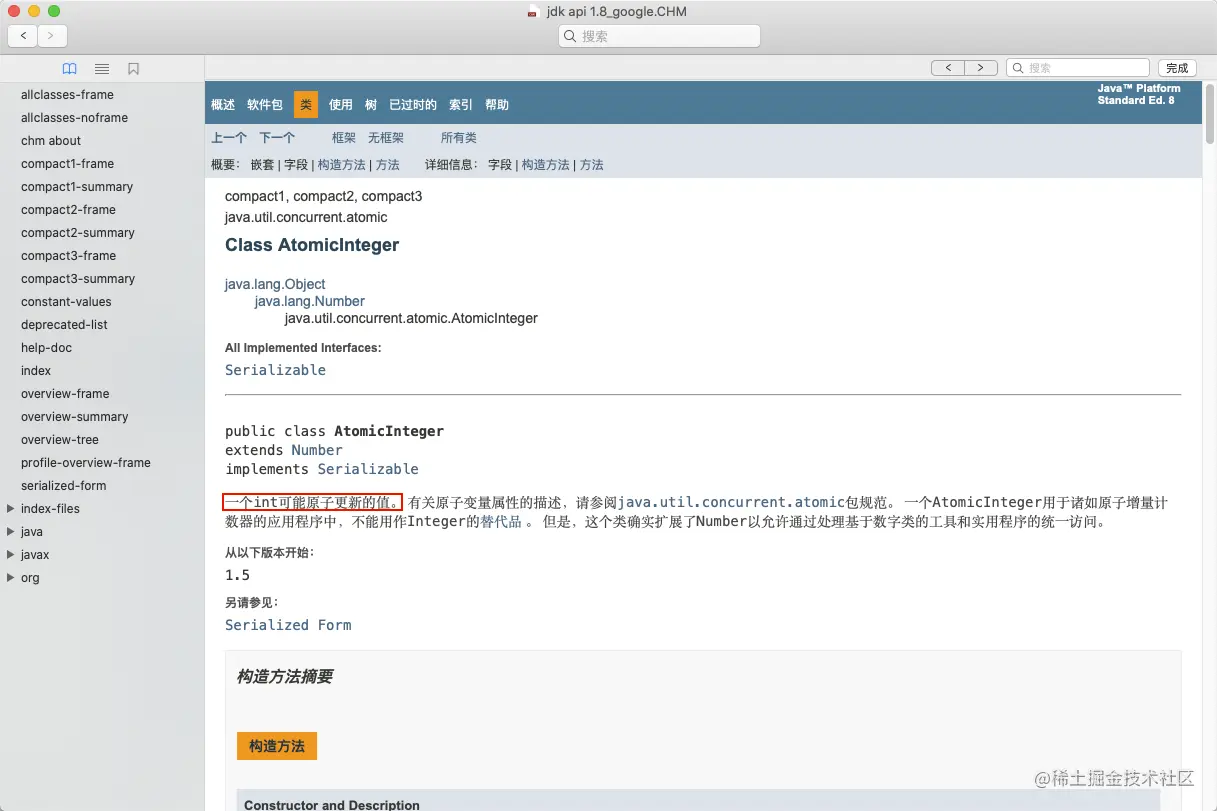1217x811 pixels.
Task: Open the Serializable interface link
Action: [x=275, y=369]
